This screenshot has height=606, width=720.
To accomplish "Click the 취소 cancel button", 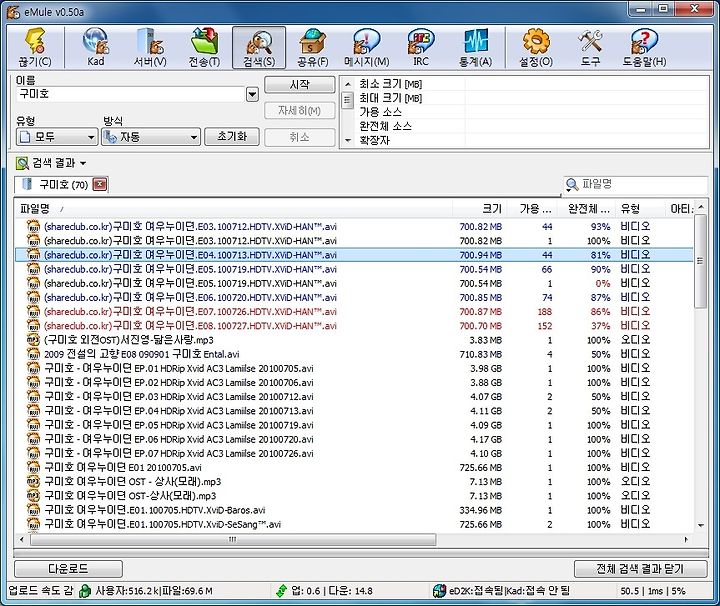I will (299, 137).
